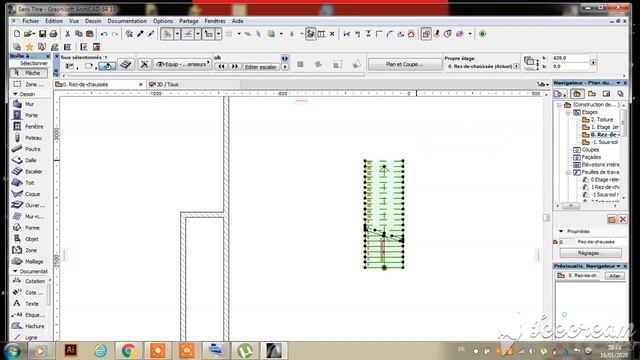Open the Propre étage Rez-de-chaussée dropdown
640x360 pixels.
point(516,66)
